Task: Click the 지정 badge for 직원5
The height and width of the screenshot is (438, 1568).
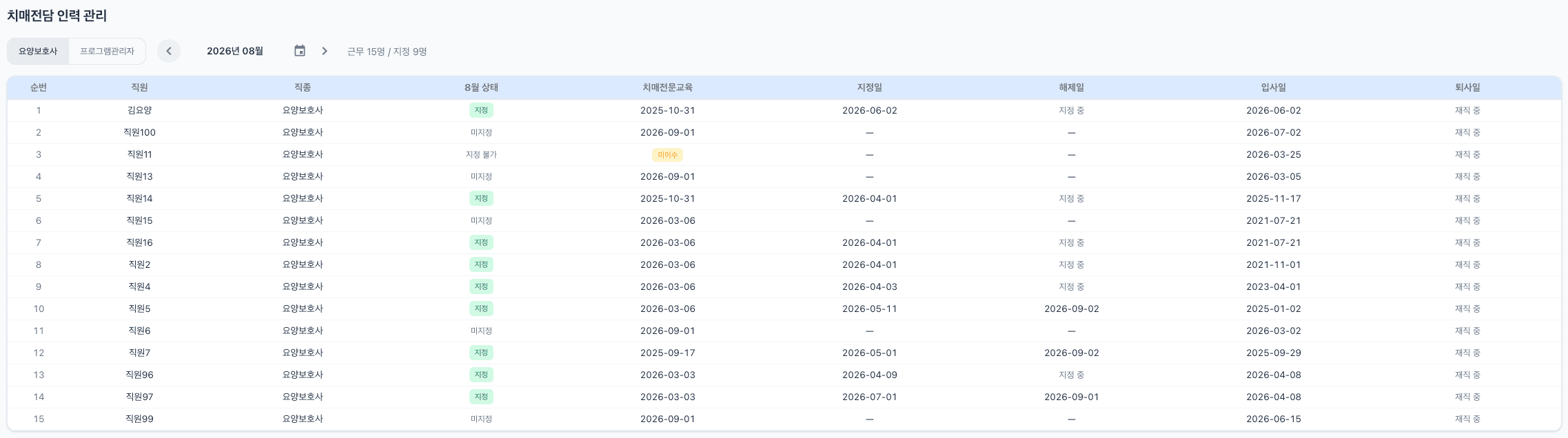Action: click(x=481, y=309)
